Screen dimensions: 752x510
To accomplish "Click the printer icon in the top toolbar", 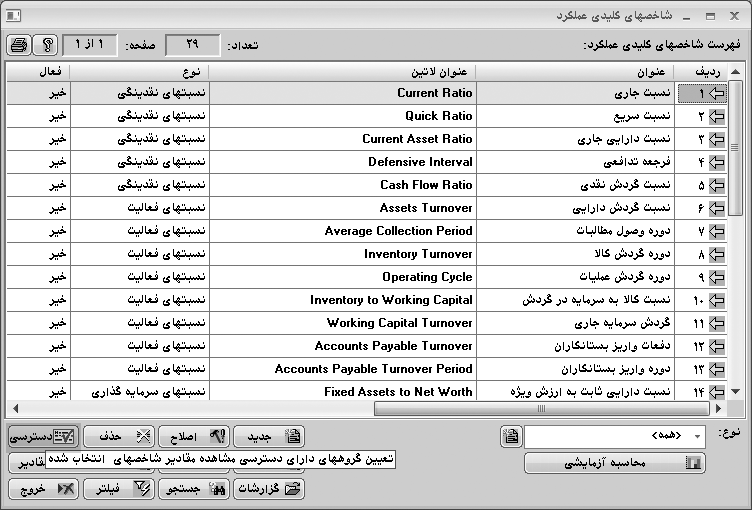I will coord(19,45).
